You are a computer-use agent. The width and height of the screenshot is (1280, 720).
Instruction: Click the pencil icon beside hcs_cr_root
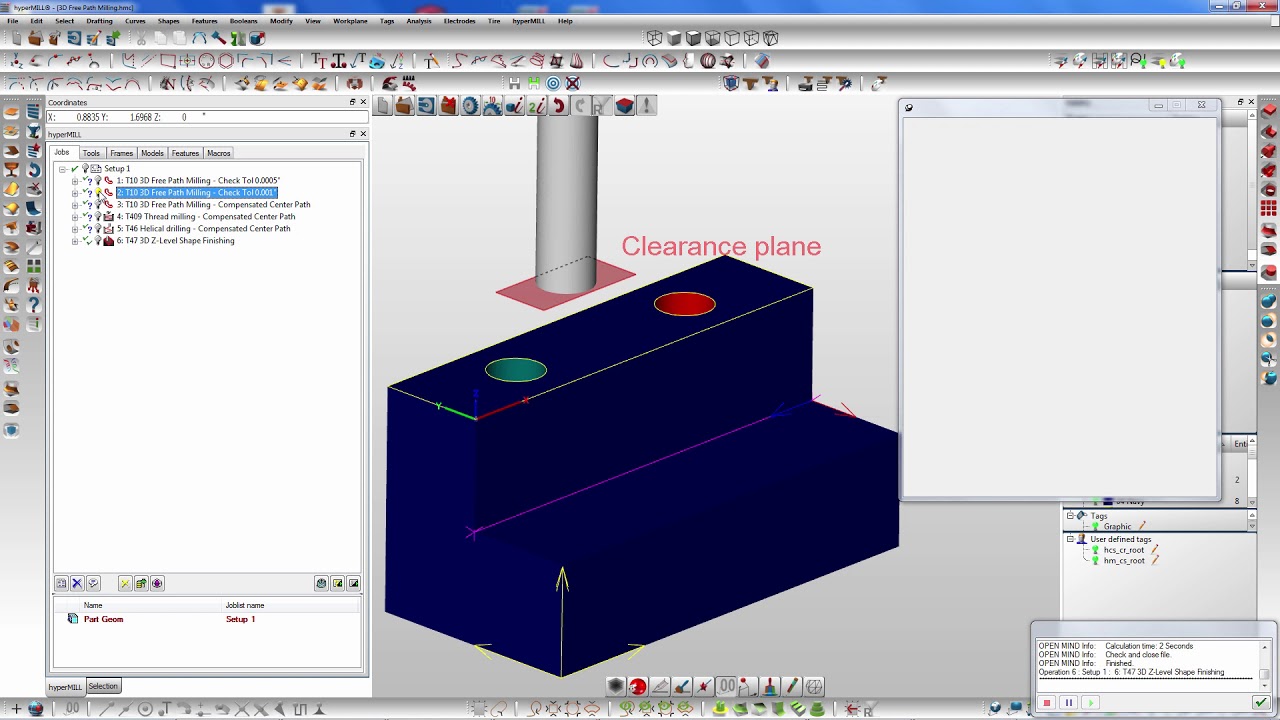click(1153, 549)
